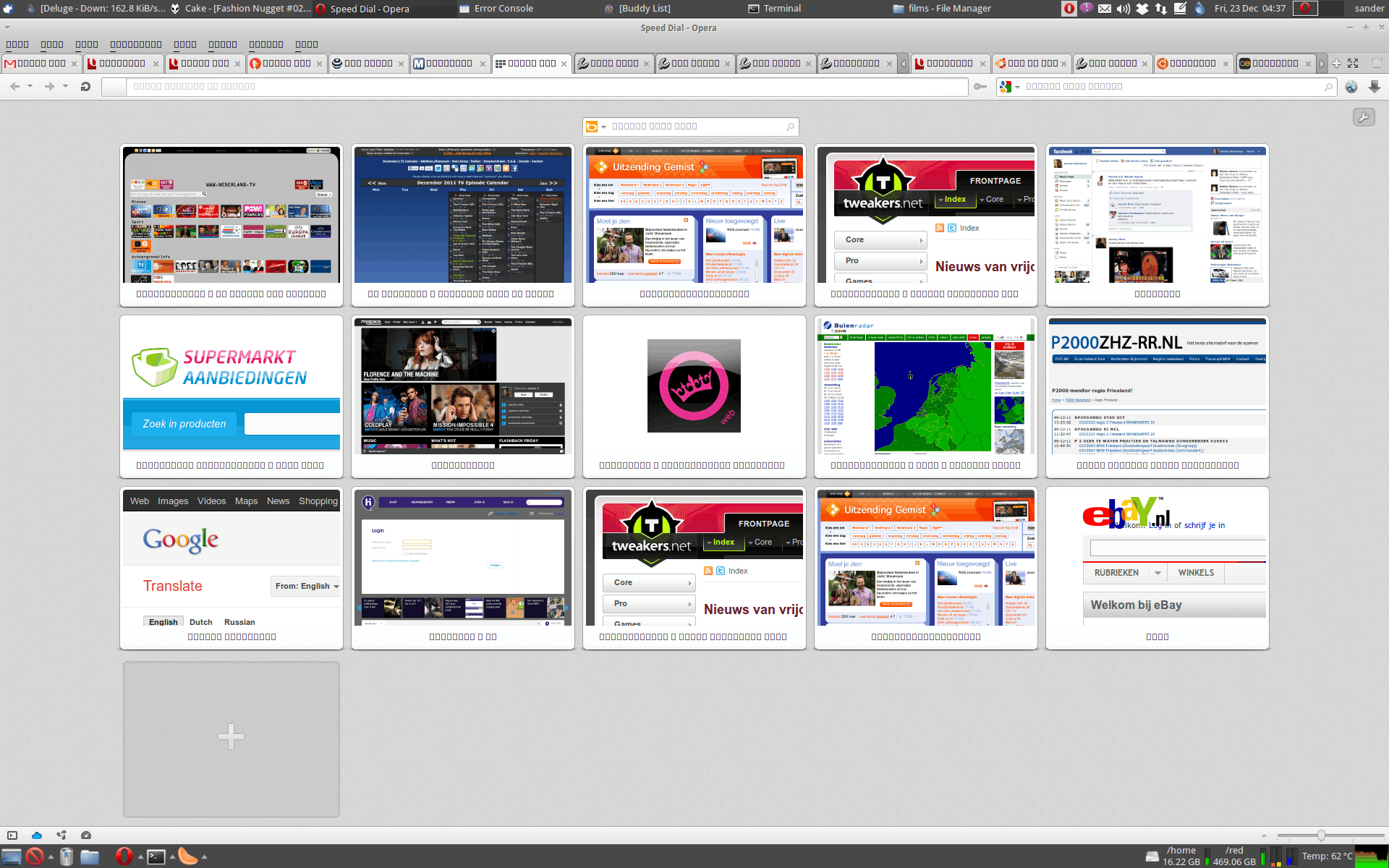Click the Opera Unite share icon

point(61,835)
